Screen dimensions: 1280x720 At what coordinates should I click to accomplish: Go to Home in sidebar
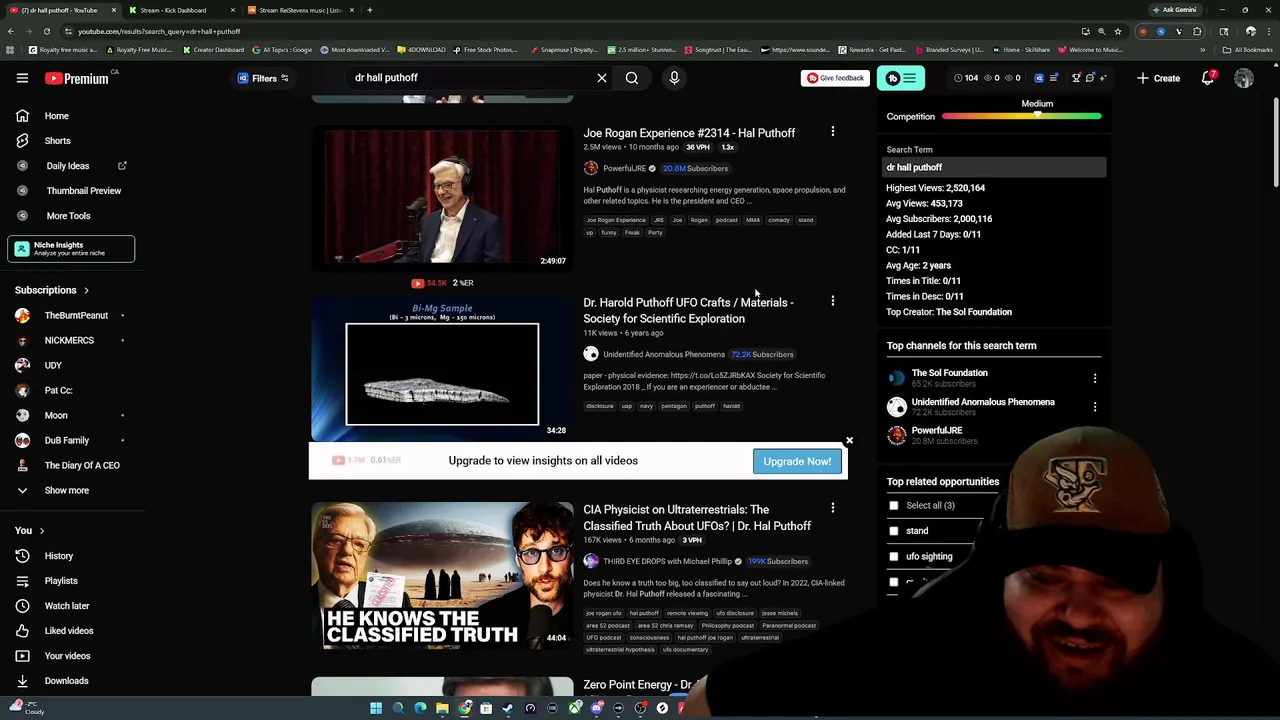pos(56,116)
